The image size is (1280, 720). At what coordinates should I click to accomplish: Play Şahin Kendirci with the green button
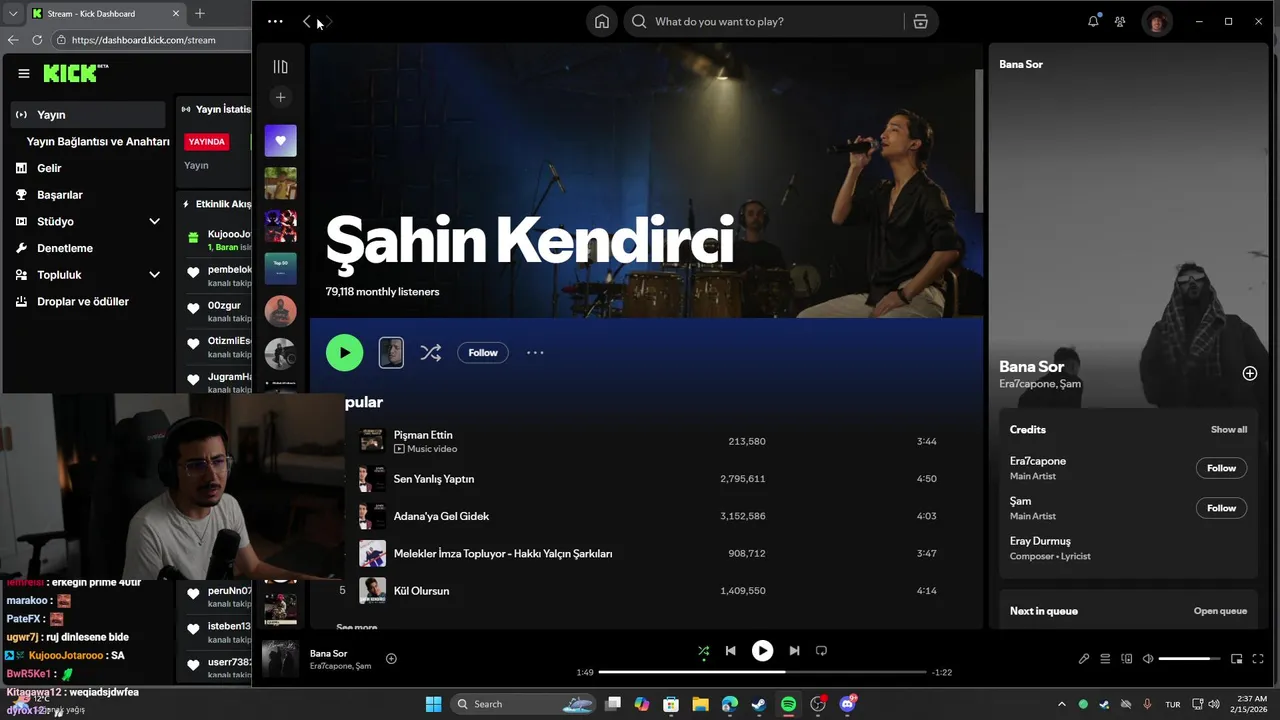[x=344, y=352]
